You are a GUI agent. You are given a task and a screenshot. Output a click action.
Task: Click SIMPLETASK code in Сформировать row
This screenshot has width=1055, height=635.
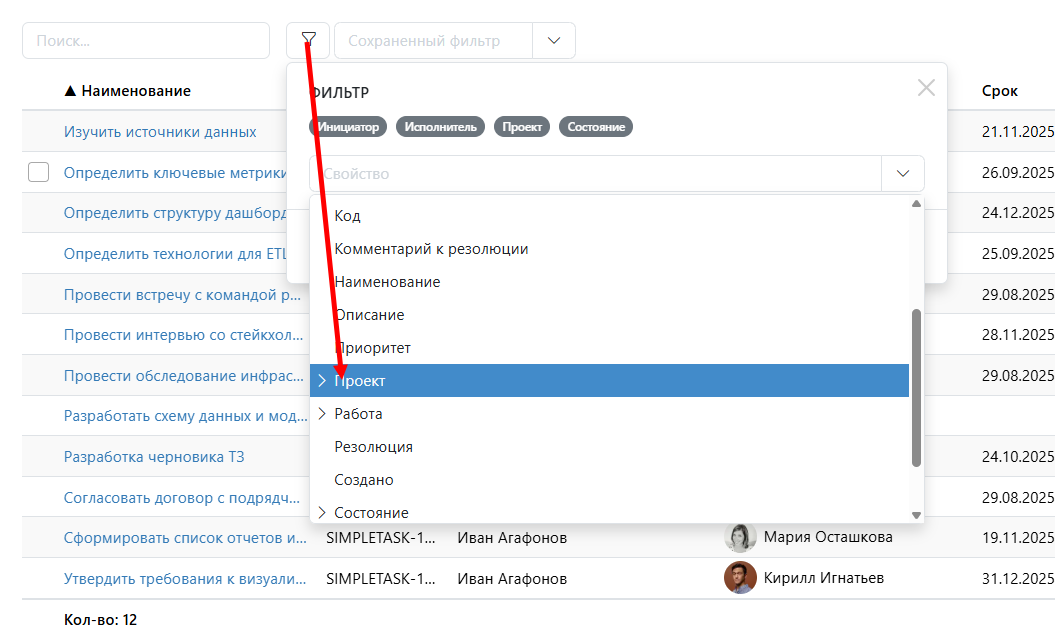click(x=381, y=538)
